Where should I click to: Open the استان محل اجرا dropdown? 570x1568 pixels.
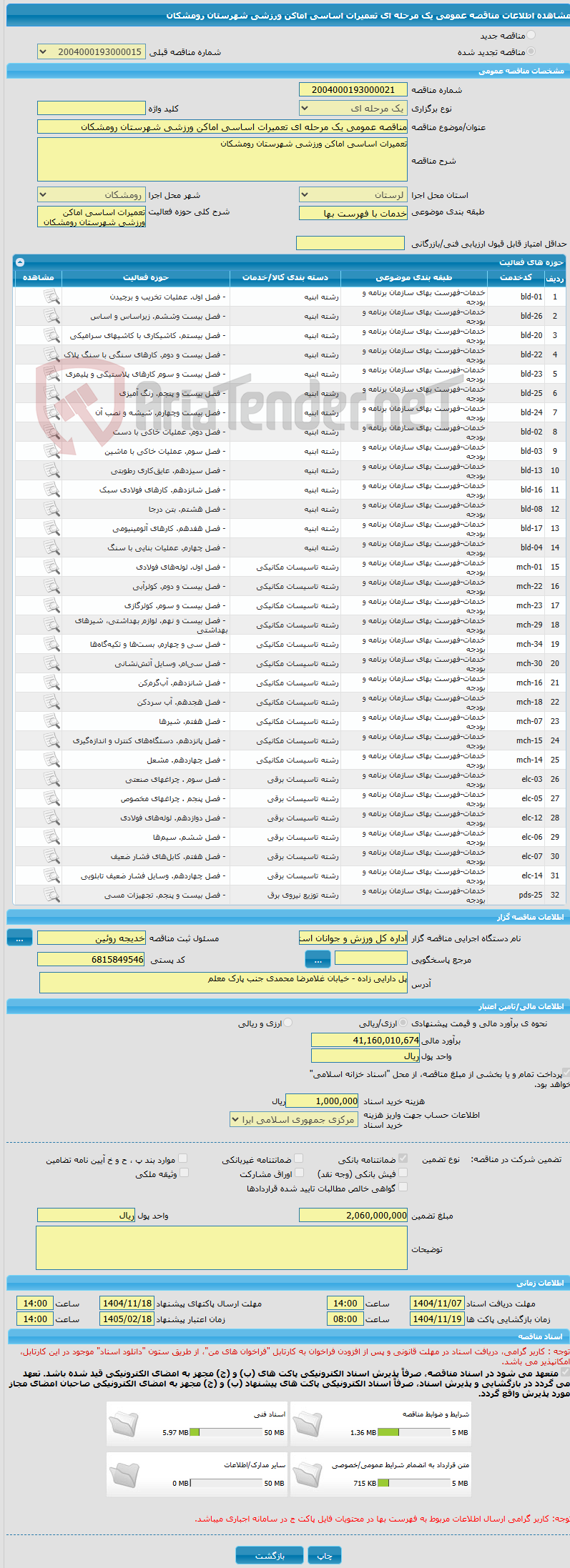pos(353,195)
